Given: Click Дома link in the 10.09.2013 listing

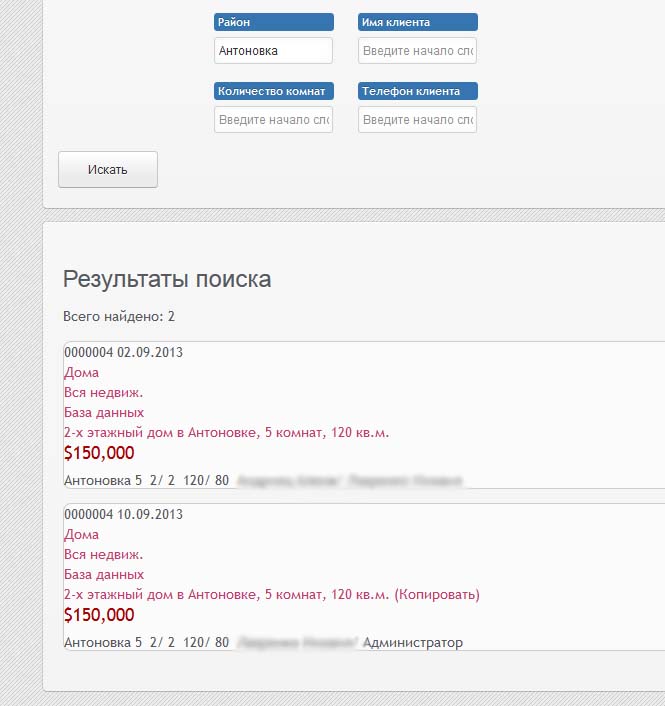Looking at the screenshot, I should 81,535.
